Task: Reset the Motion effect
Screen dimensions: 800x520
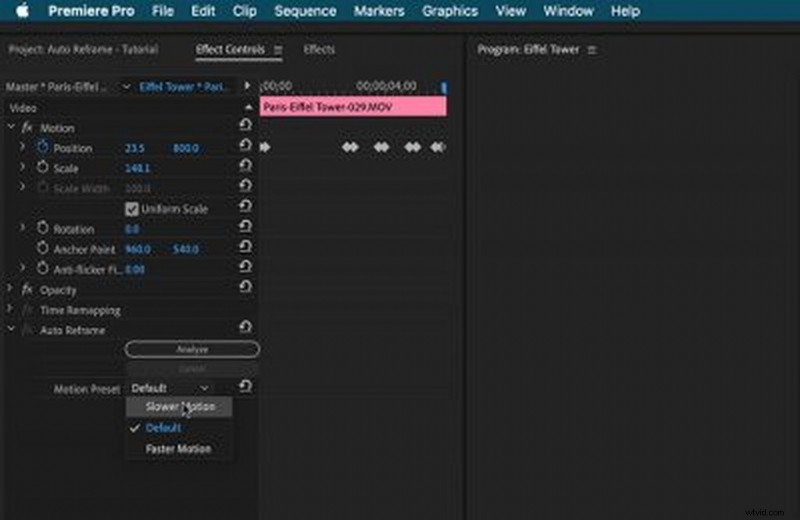Action: click(x=245, y=124)
